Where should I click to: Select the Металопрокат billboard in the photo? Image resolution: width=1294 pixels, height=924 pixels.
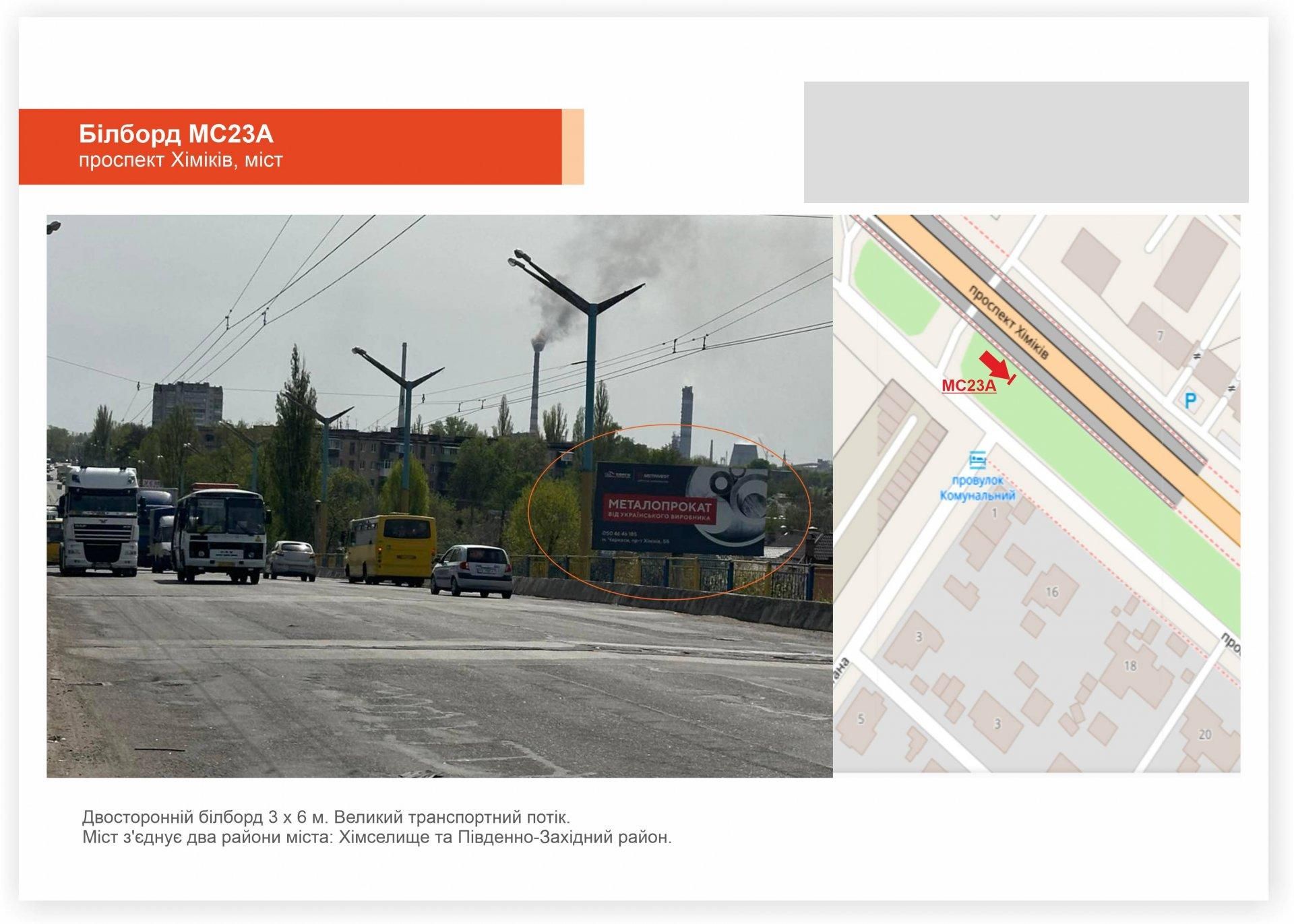tap(679, 509)
